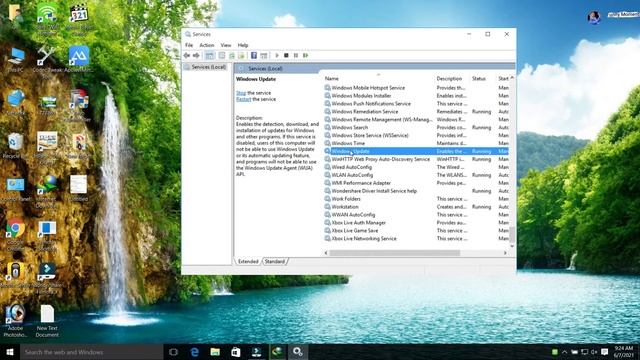Click the Back arrow in Services toolbar
This screenshot has width=640, height=360.
tap(187, 56)
